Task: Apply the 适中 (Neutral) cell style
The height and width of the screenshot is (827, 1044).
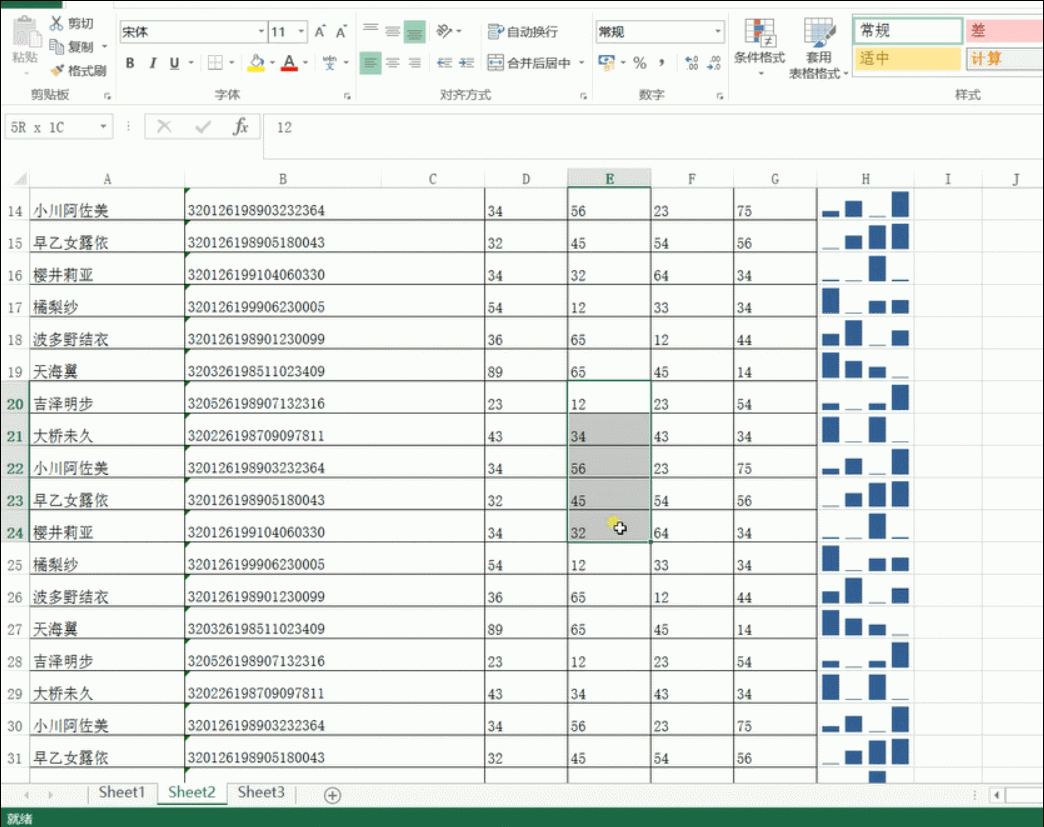Action: pyautogui.click(x=907, y=58)
